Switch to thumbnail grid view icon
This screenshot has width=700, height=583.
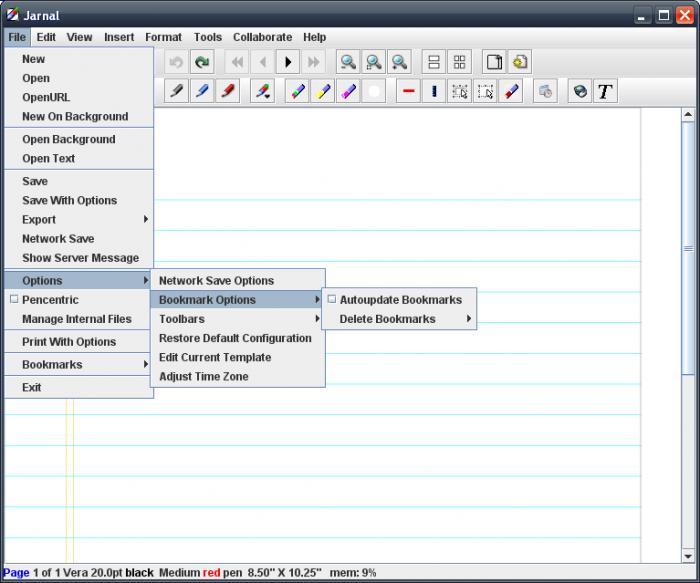pos(459,62)
